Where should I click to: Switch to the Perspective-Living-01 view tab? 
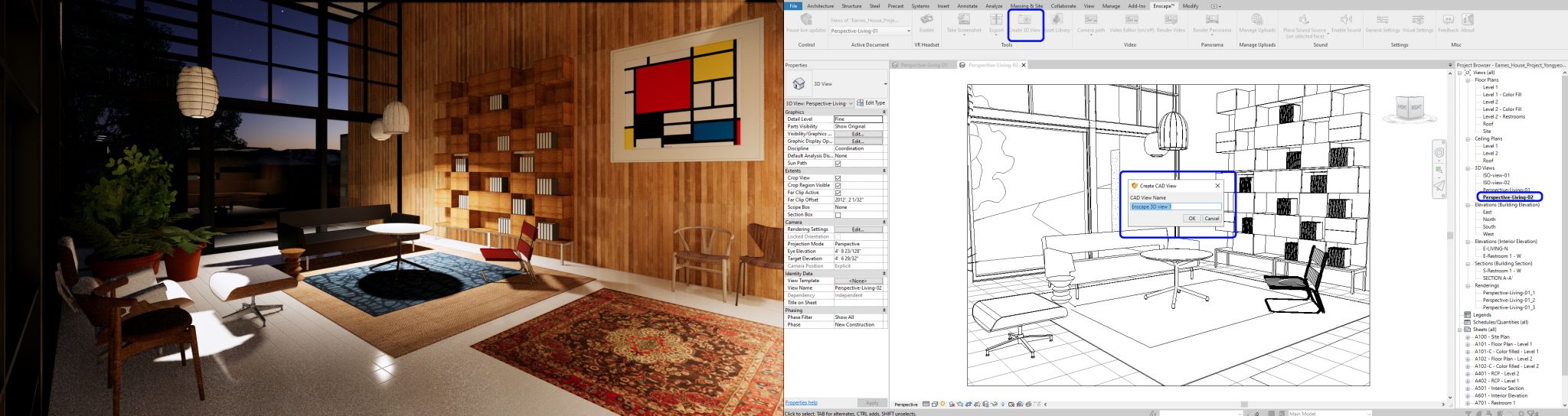point(923,65)
